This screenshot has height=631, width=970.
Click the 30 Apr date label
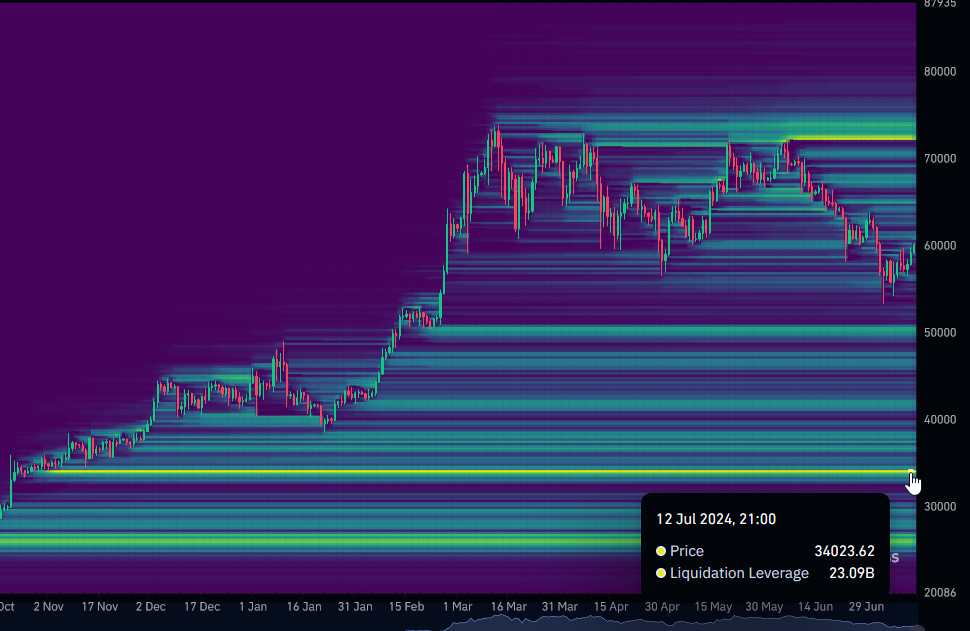click(662, 607)
